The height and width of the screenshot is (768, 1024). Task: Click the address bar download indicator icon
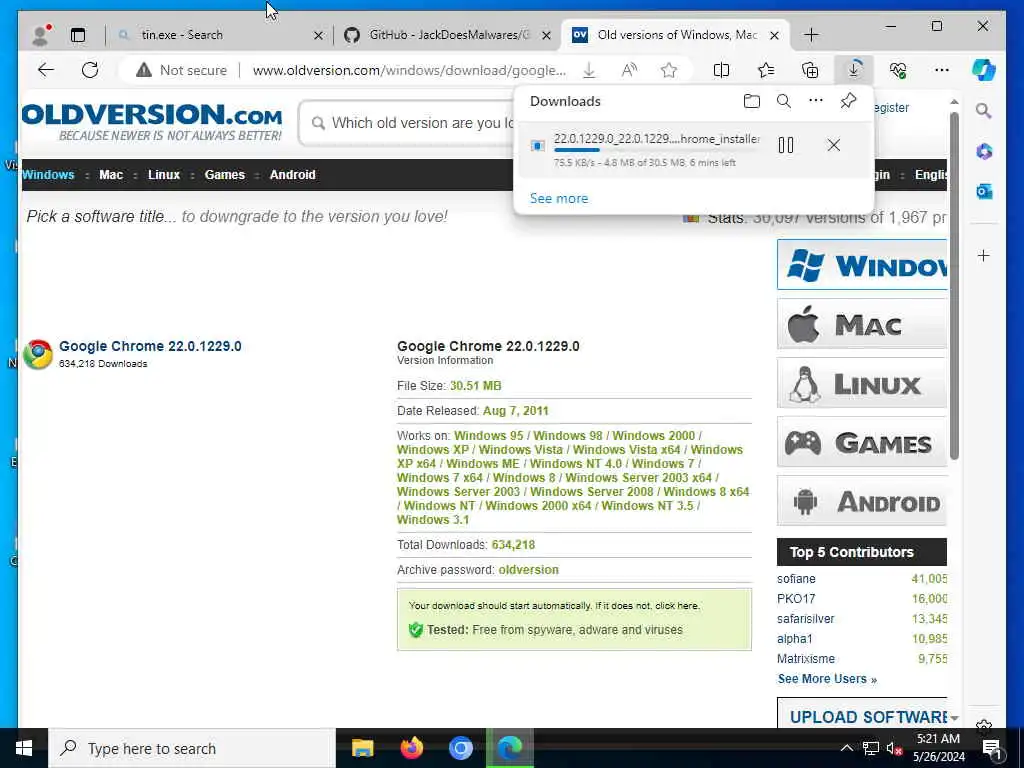pos(589,70)
